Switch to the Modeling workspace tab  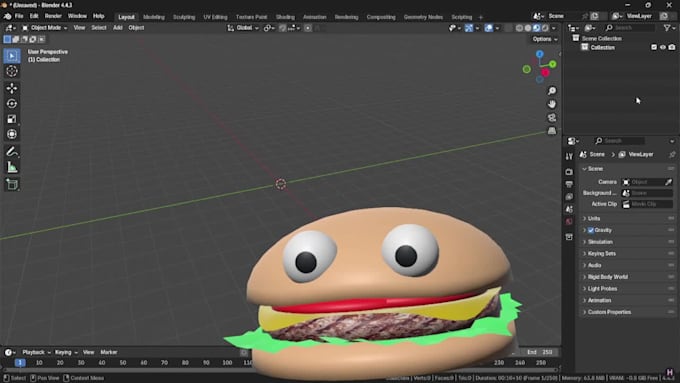154,17
